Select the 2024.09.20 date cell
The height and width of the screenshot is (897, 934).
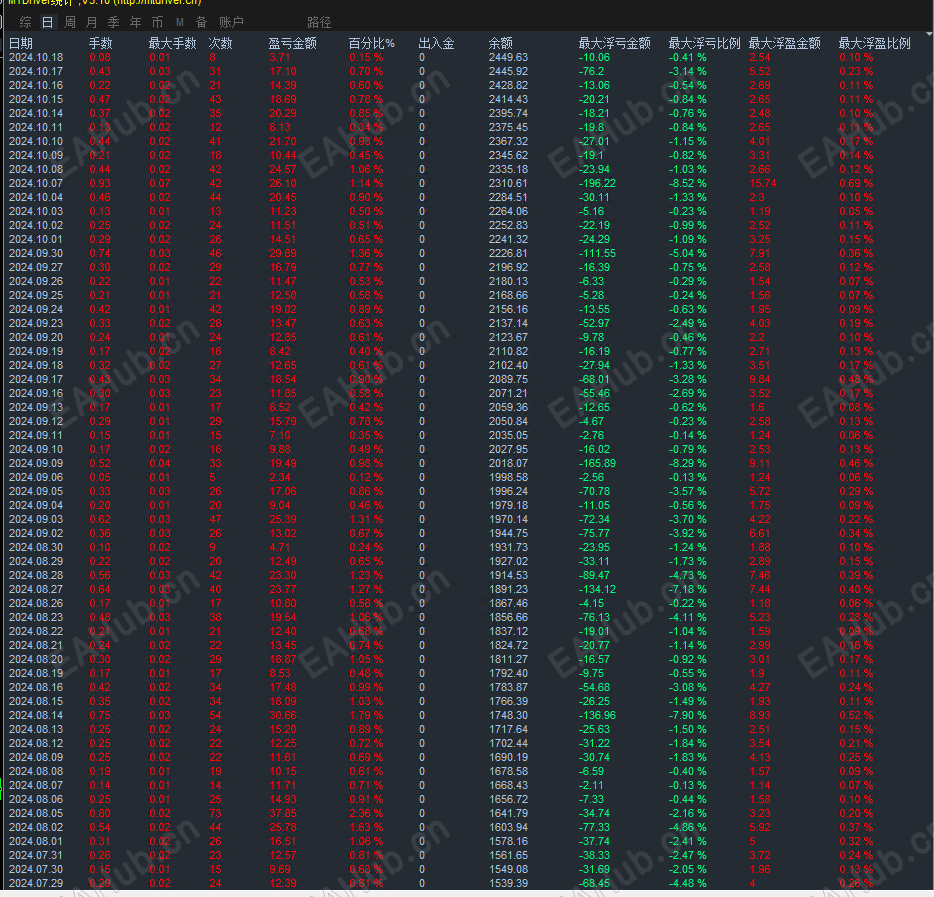pyautogui.click(x=36, y=338)
